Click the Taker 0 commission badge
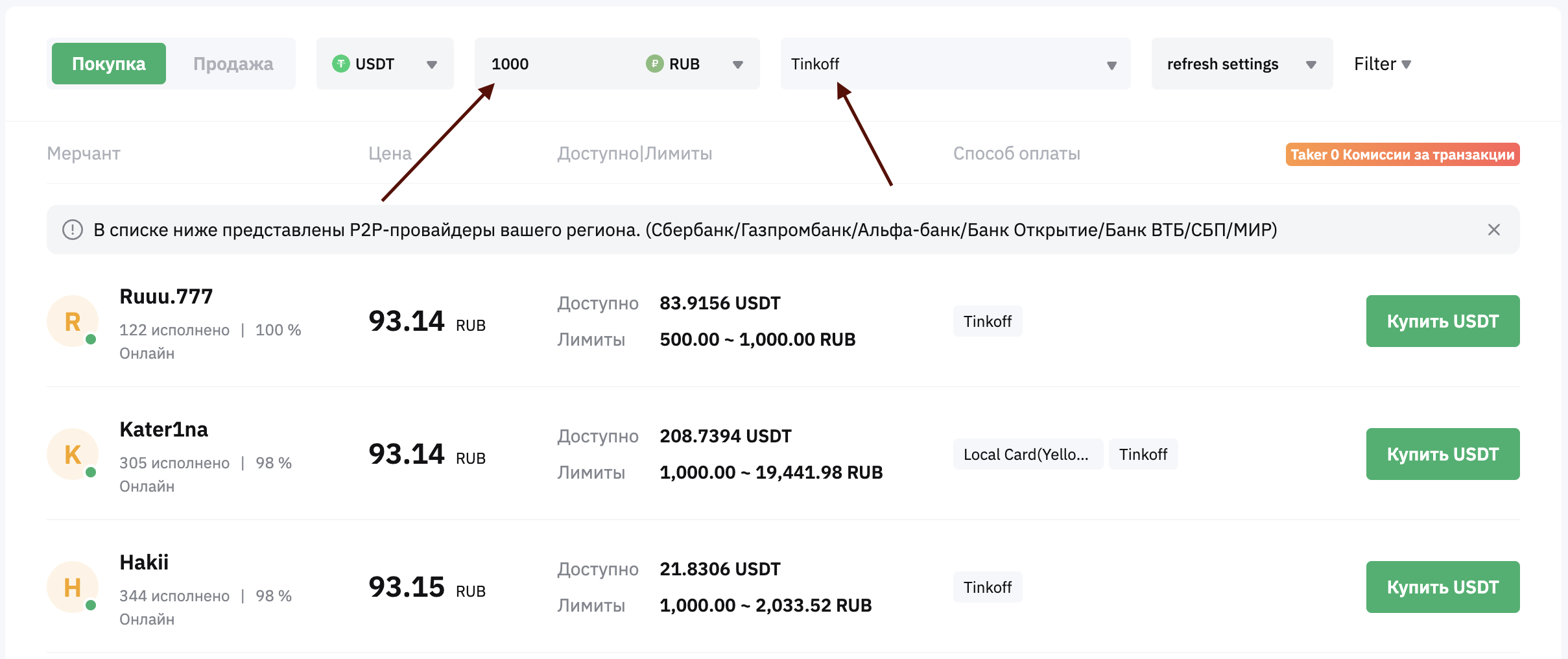 click(1402, 154)
